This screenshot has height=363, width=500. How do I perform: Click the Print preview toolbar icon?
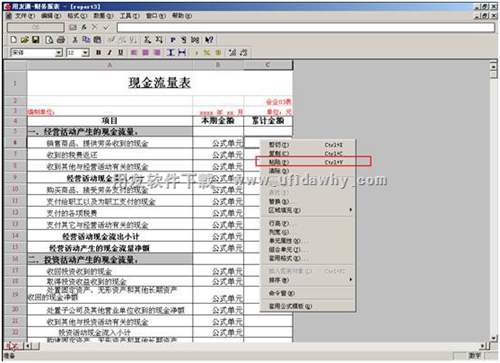point(49,40)
